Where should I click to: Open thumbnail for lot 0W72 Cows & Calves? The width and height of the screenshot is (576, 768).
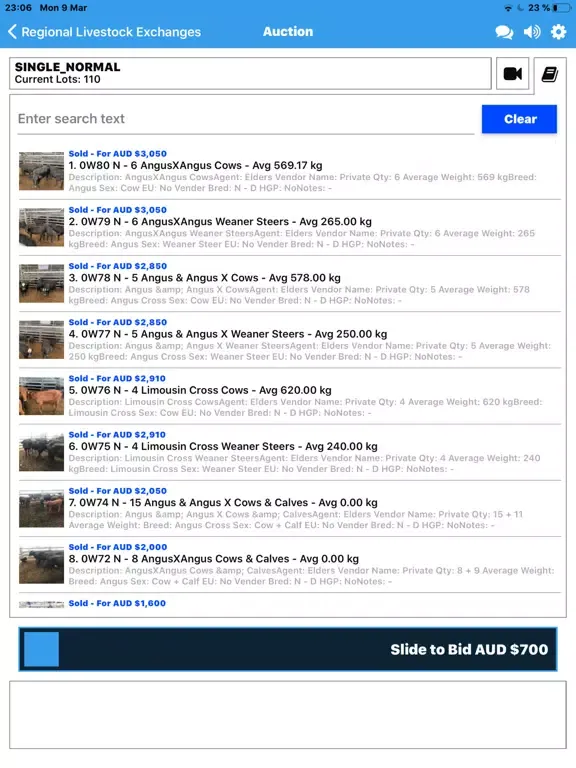coord(42,565)
